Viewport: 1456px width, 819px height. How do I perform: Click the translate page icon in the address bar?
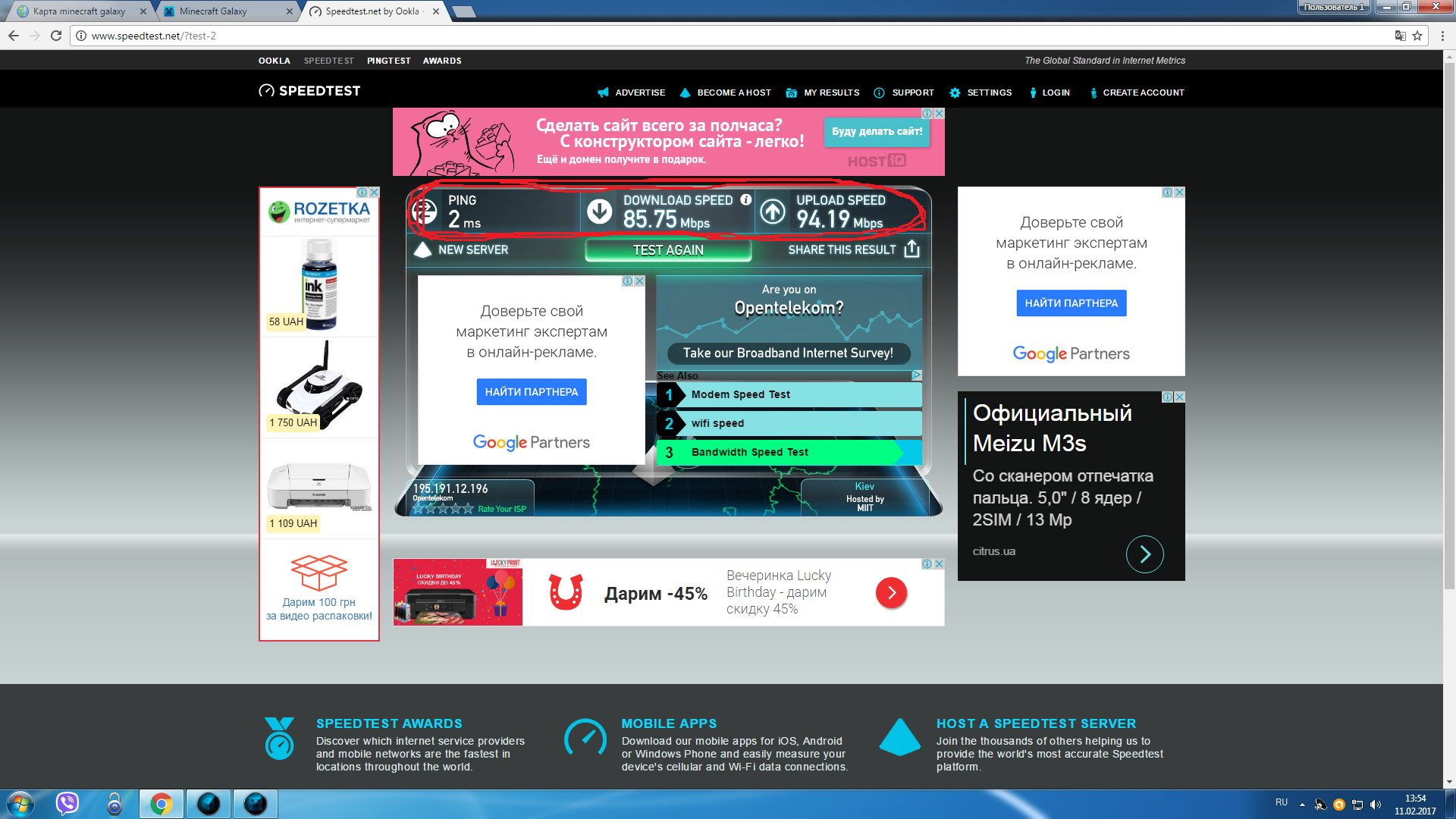click(x=1400, y=36)
